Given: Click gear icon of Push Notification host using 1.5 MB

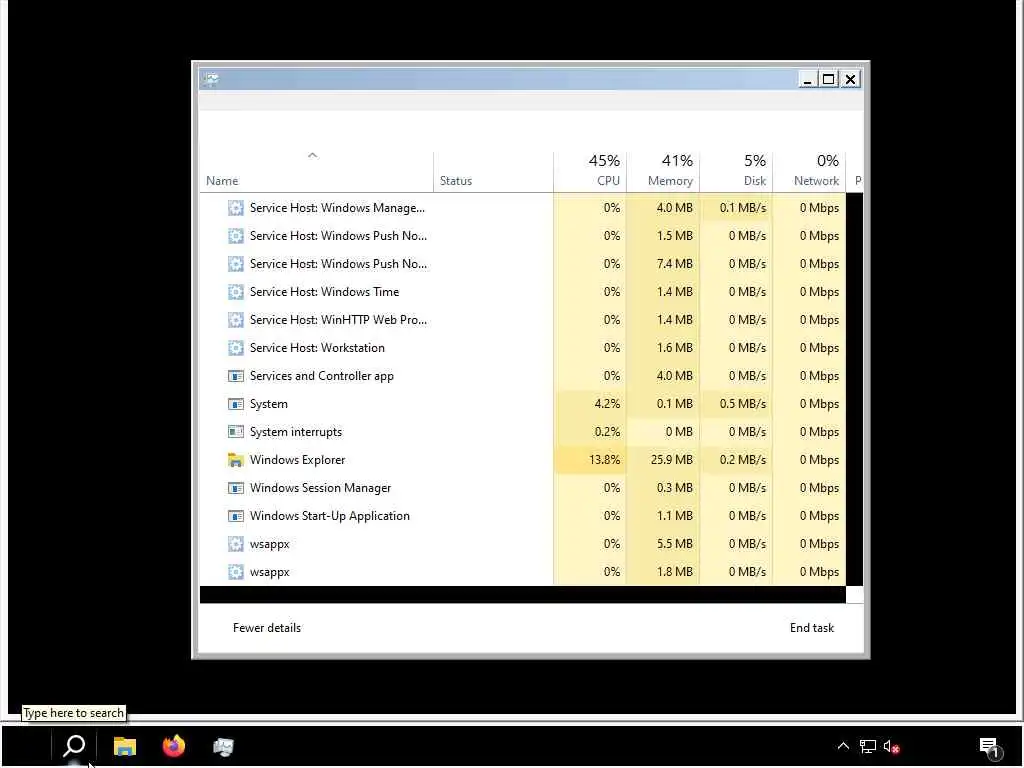Looking at the screenshot, I should [x=236, y=236].
